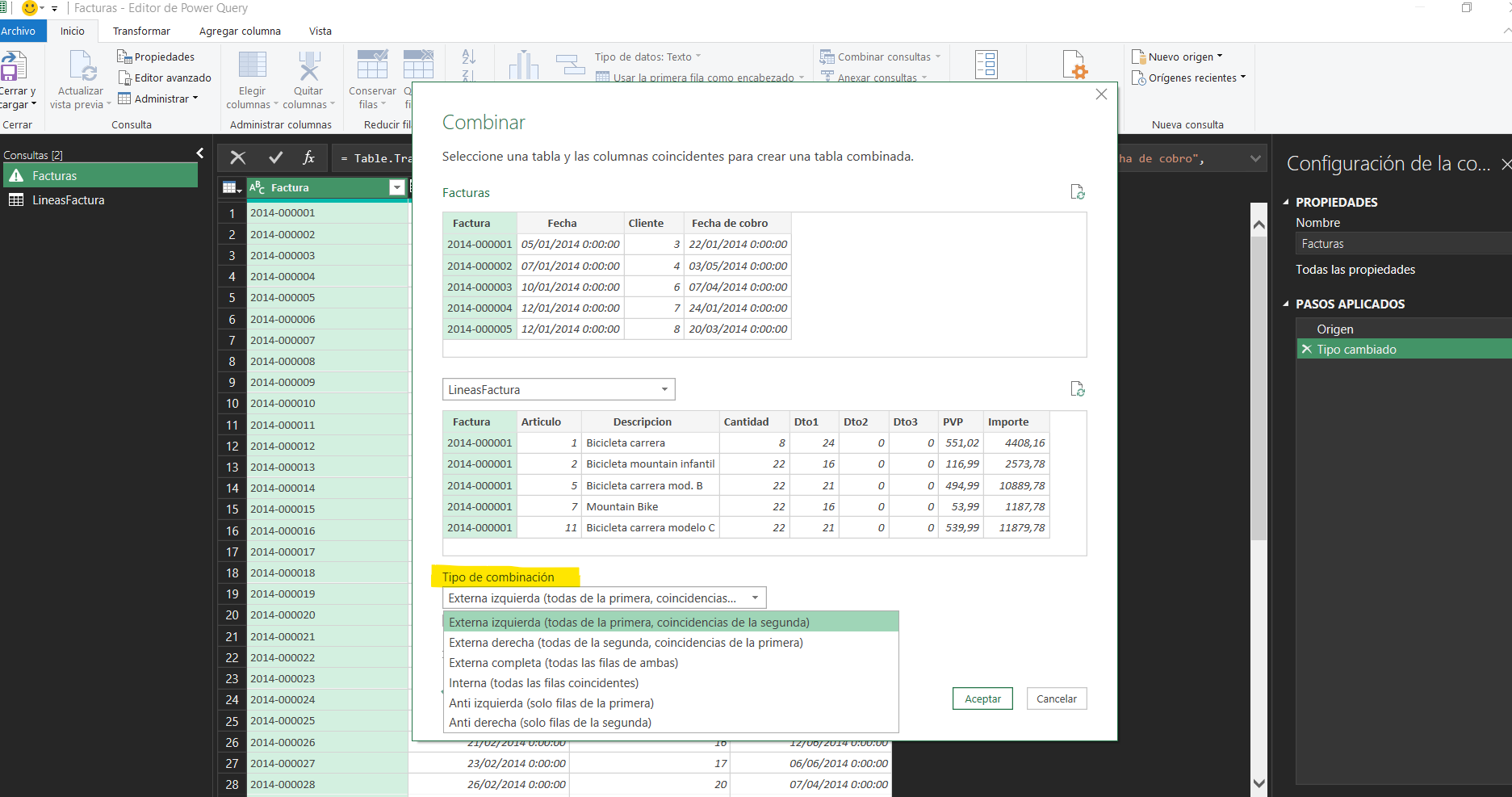Click the Aceptar button

pos(982,698)
